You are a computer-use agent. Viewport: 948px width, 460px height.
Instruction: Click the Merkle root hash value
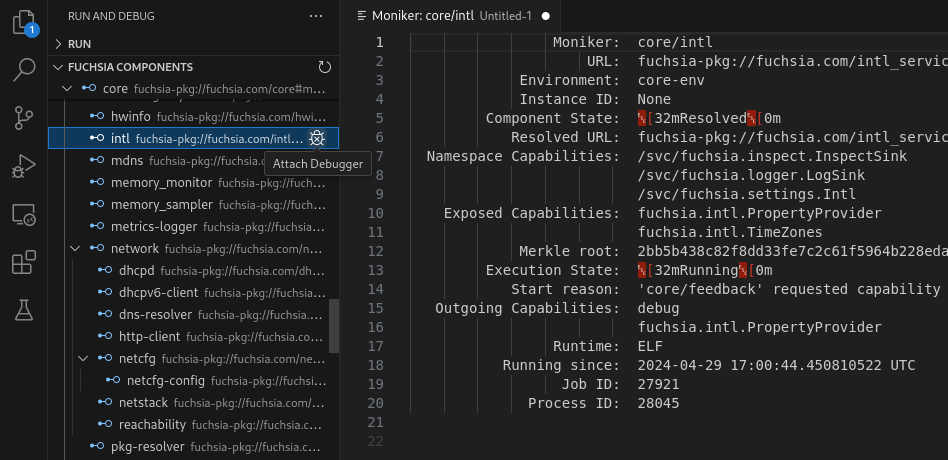[792, 251]
